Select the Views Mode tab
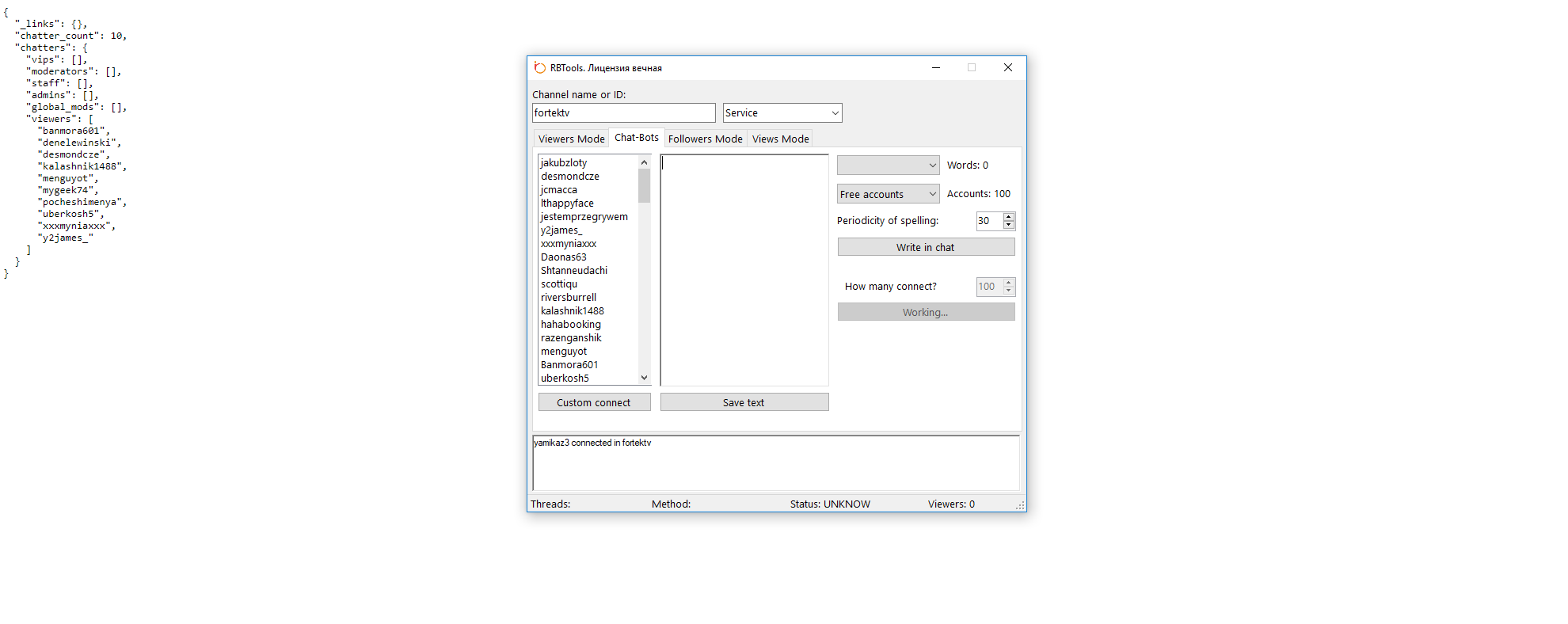 [x=780, y=139]
